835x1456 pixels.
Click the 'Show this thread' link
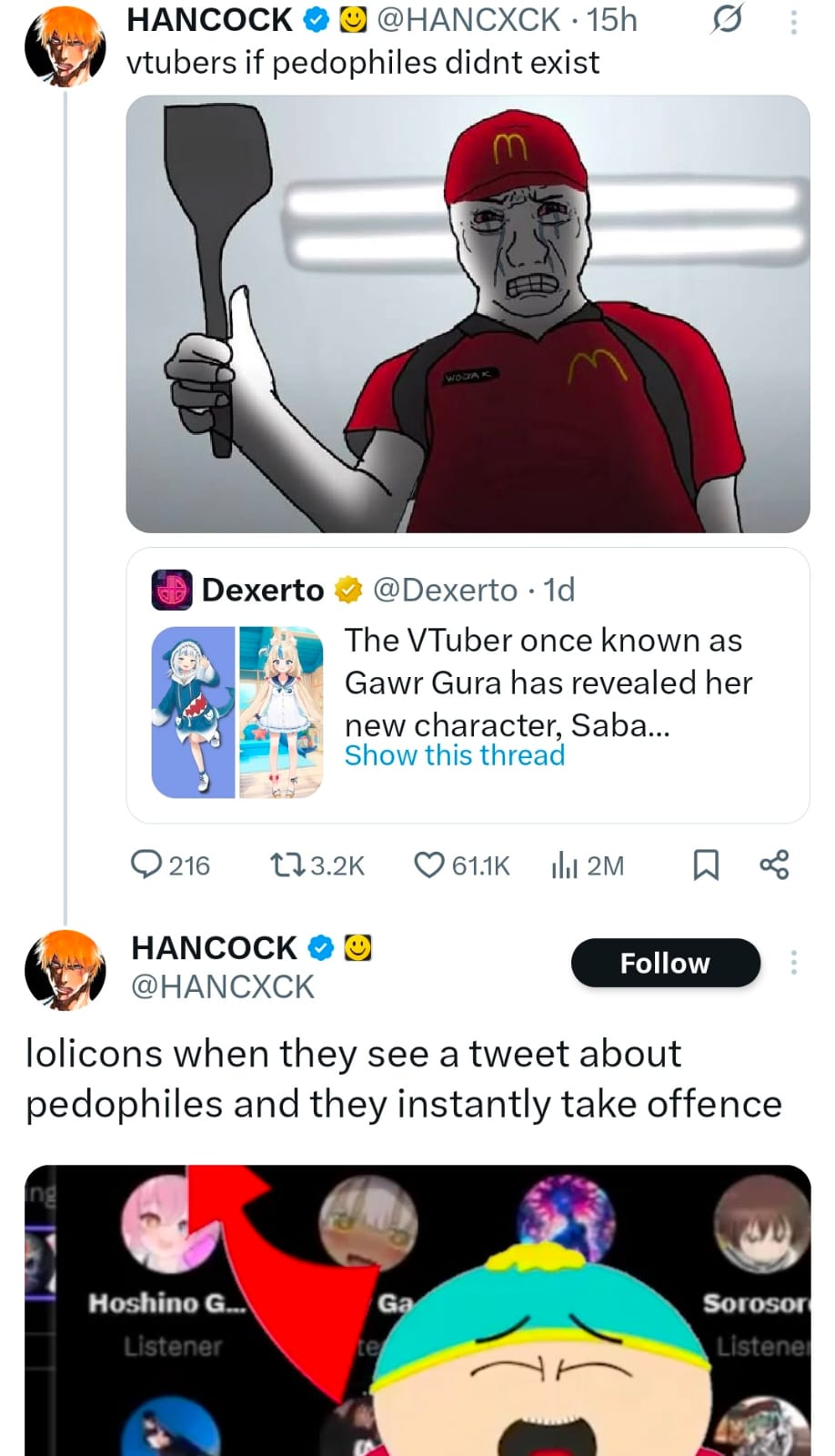(454, 755)
